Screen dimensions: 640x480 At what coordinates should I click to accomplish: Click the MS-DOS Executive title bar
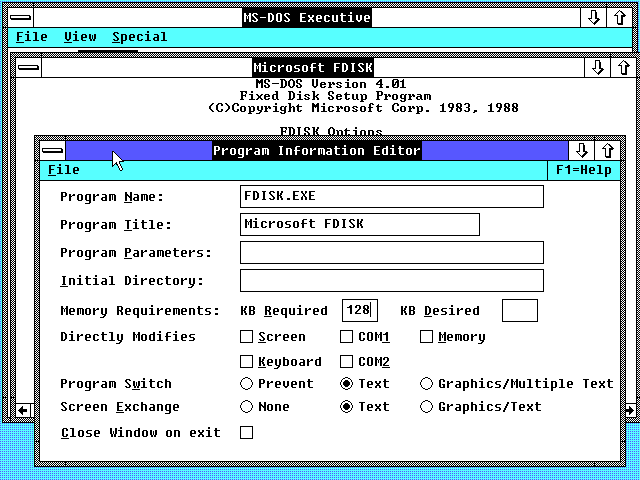(307, 18)
